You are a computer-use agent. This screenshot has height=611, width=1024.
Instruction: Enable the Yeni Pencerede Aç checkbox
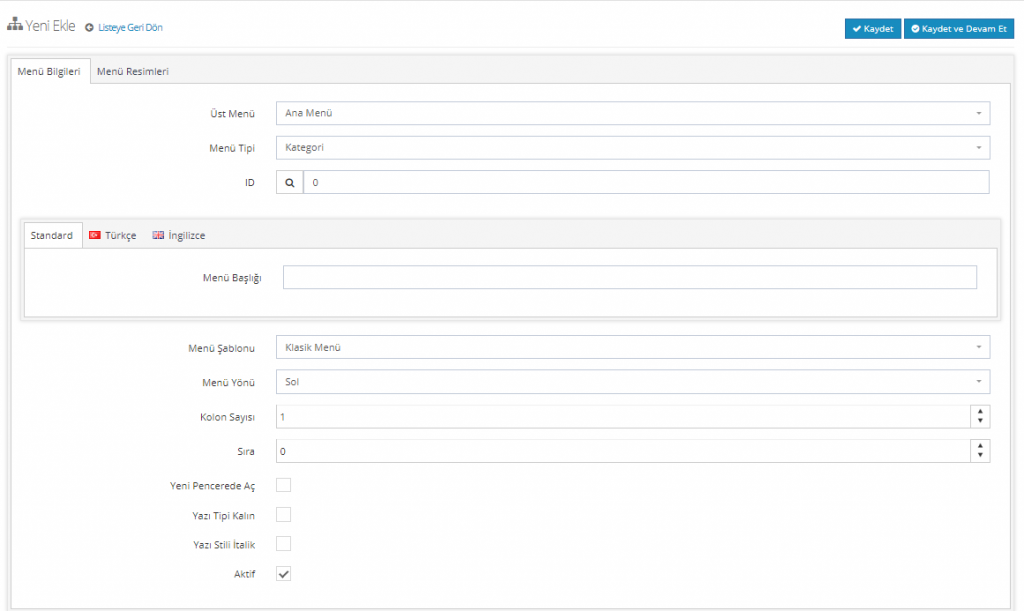coord(283,485)
